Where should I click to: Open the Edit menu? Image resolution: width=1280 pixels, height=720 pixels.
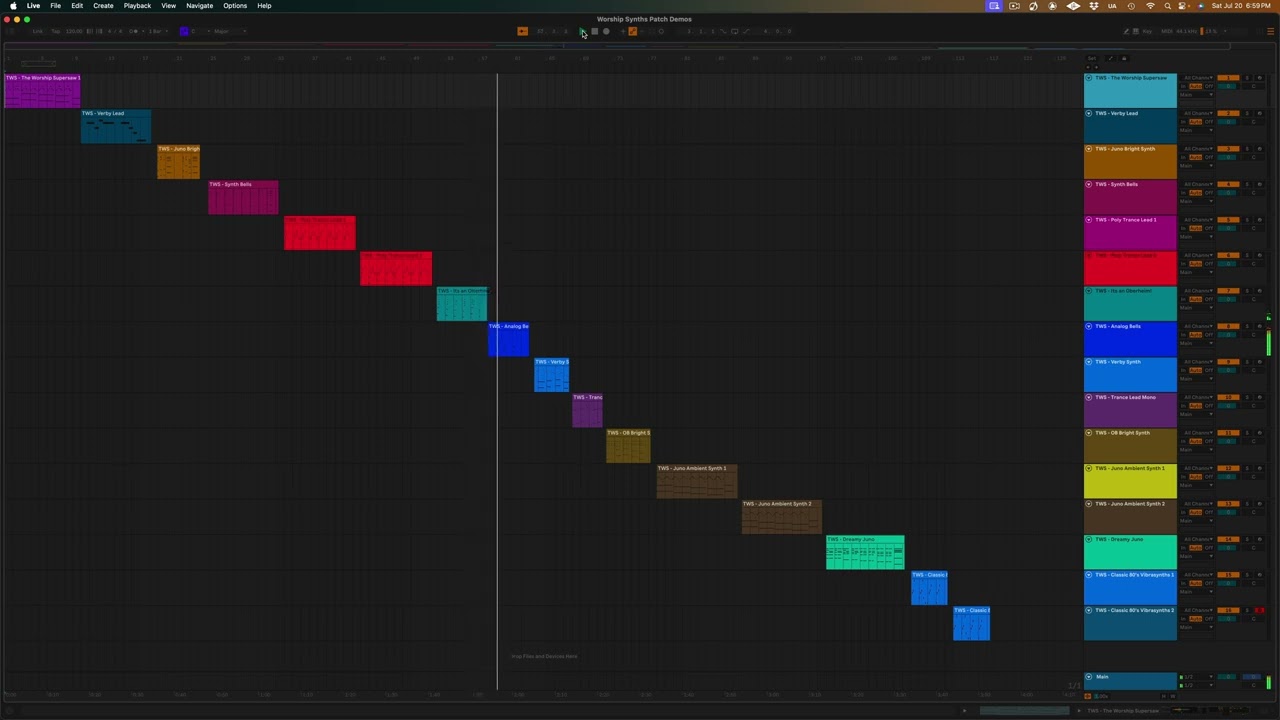[77, 6]
